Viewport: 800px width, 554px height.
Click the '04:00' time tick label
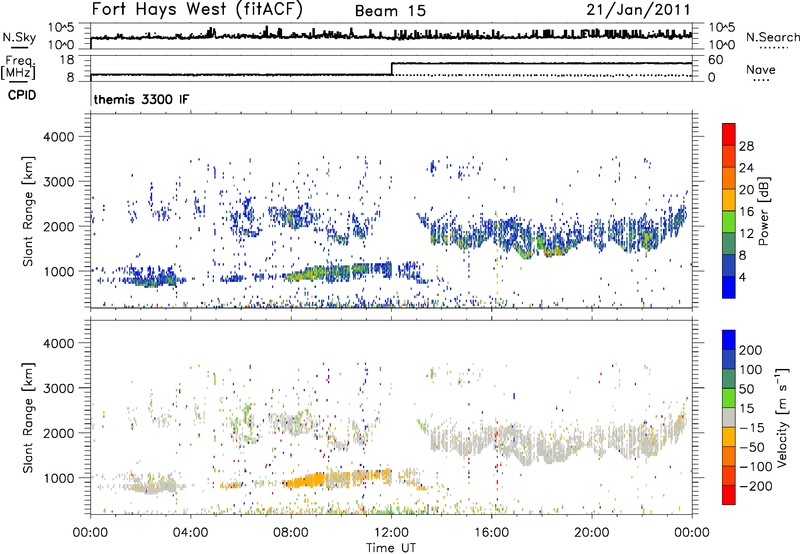pos(190,533)
